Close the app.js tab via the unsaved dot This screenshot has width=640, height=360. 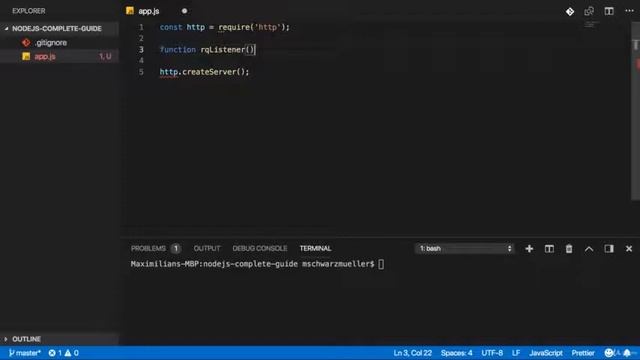184,11
